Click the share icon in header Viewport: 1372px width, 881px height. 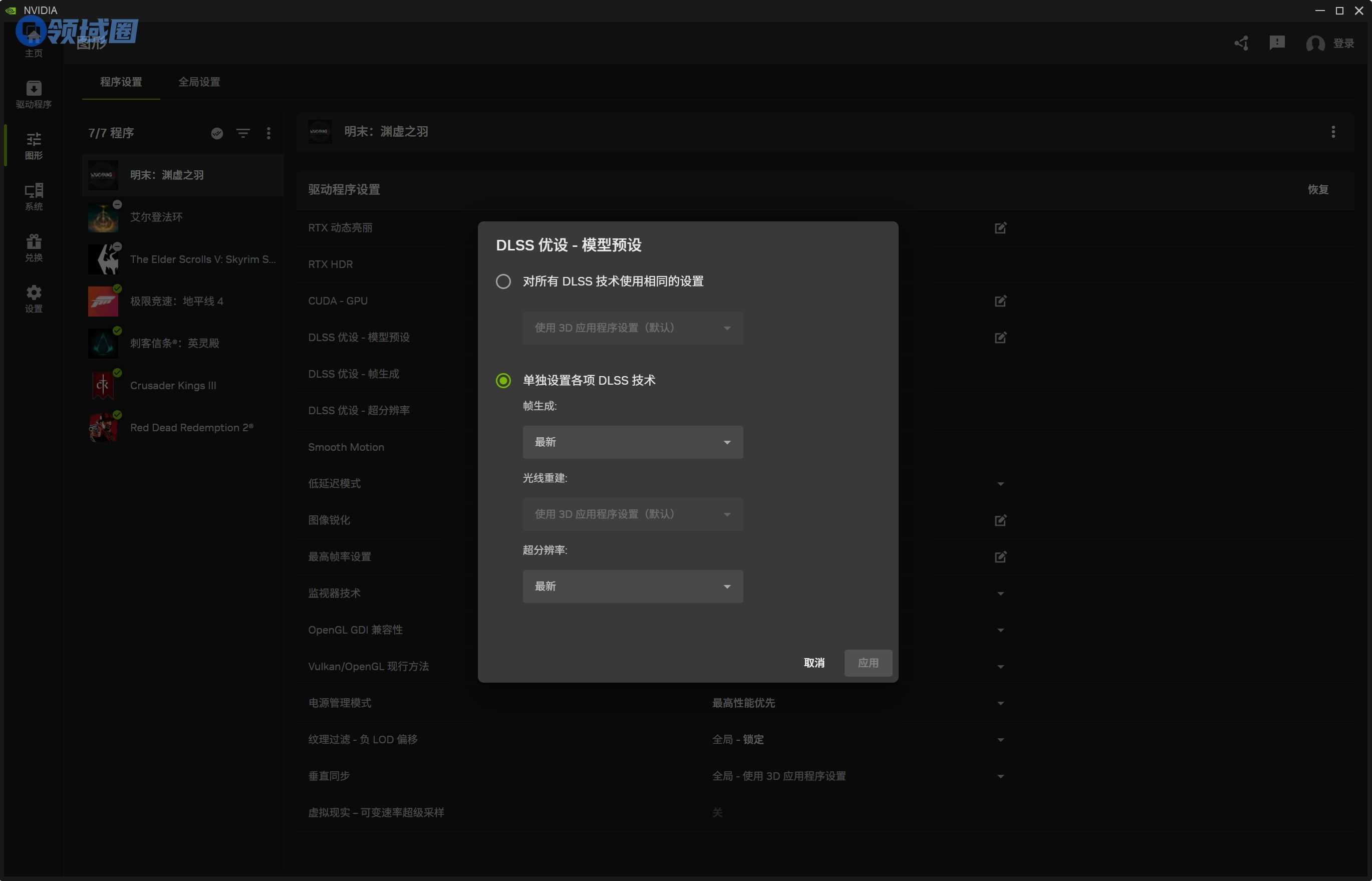(x=1241, y=44)
